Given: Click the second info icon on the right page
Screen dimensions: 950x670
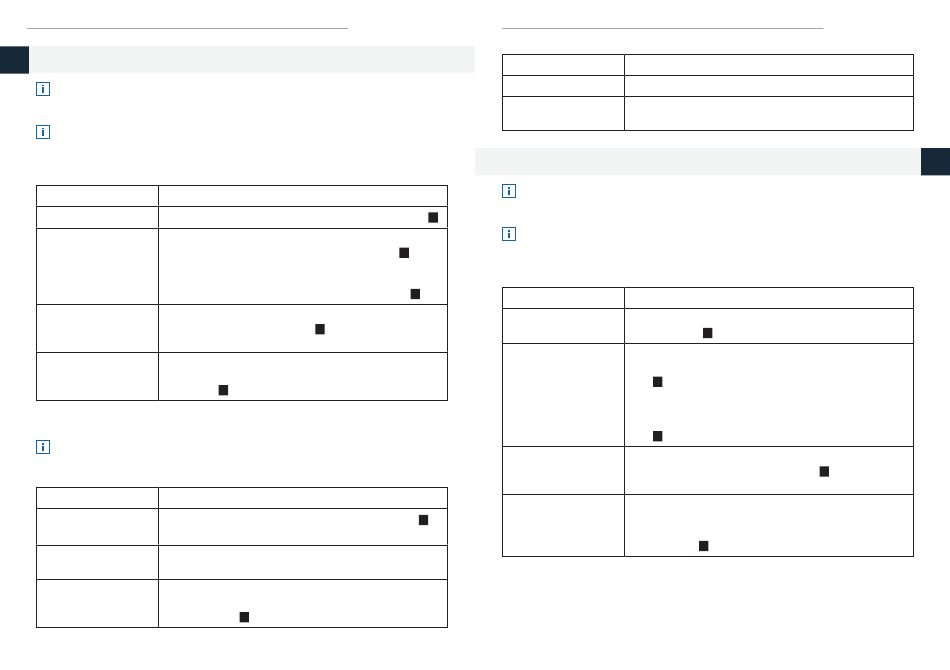Looking at the screenshot, I should (x=509, y=234).
